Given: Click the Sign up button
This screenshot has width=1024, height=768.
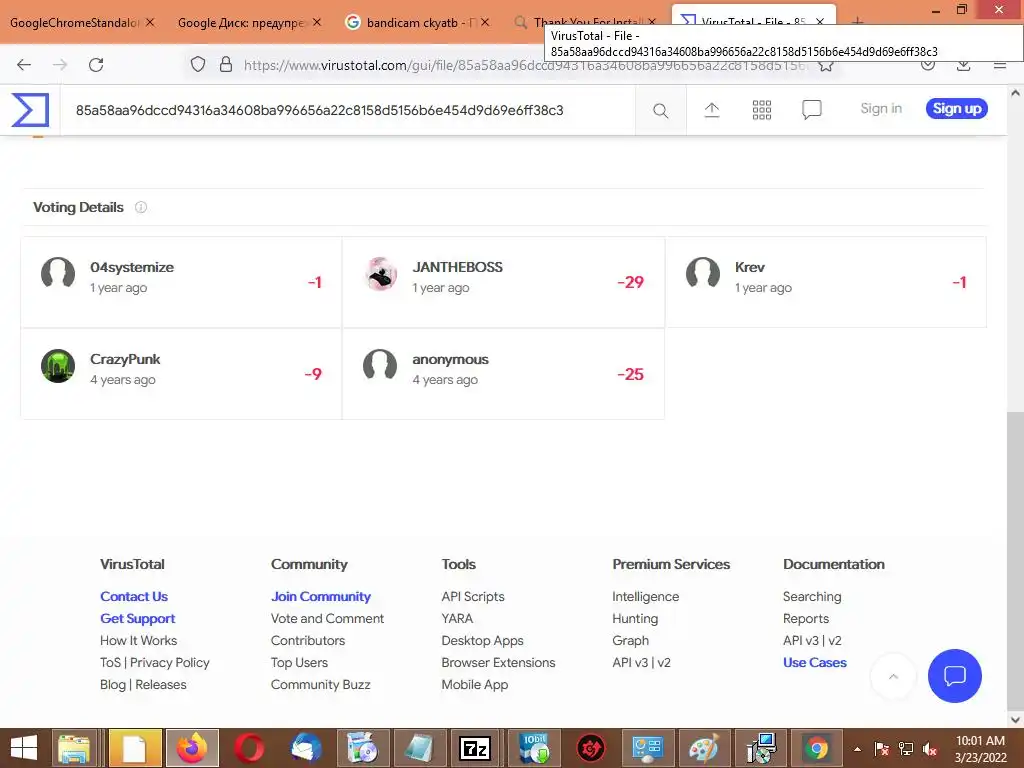Looking at the screenshot, I should [x=956, y=108].
